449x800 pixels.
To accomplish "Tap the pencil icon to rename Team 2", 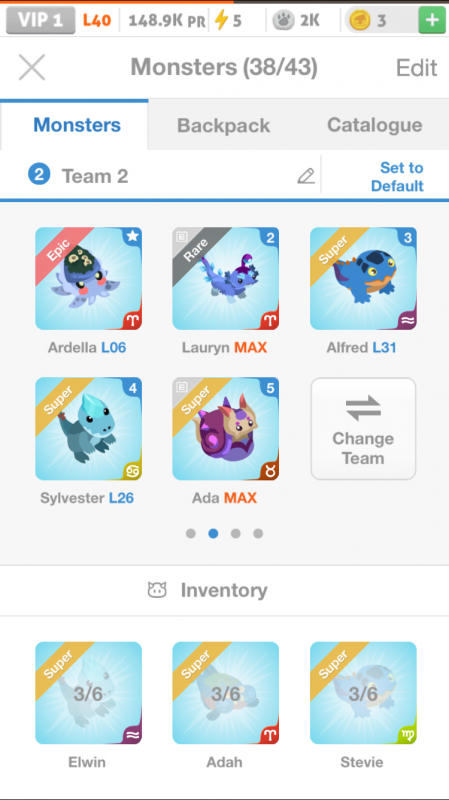I will (x=306, y=176).
